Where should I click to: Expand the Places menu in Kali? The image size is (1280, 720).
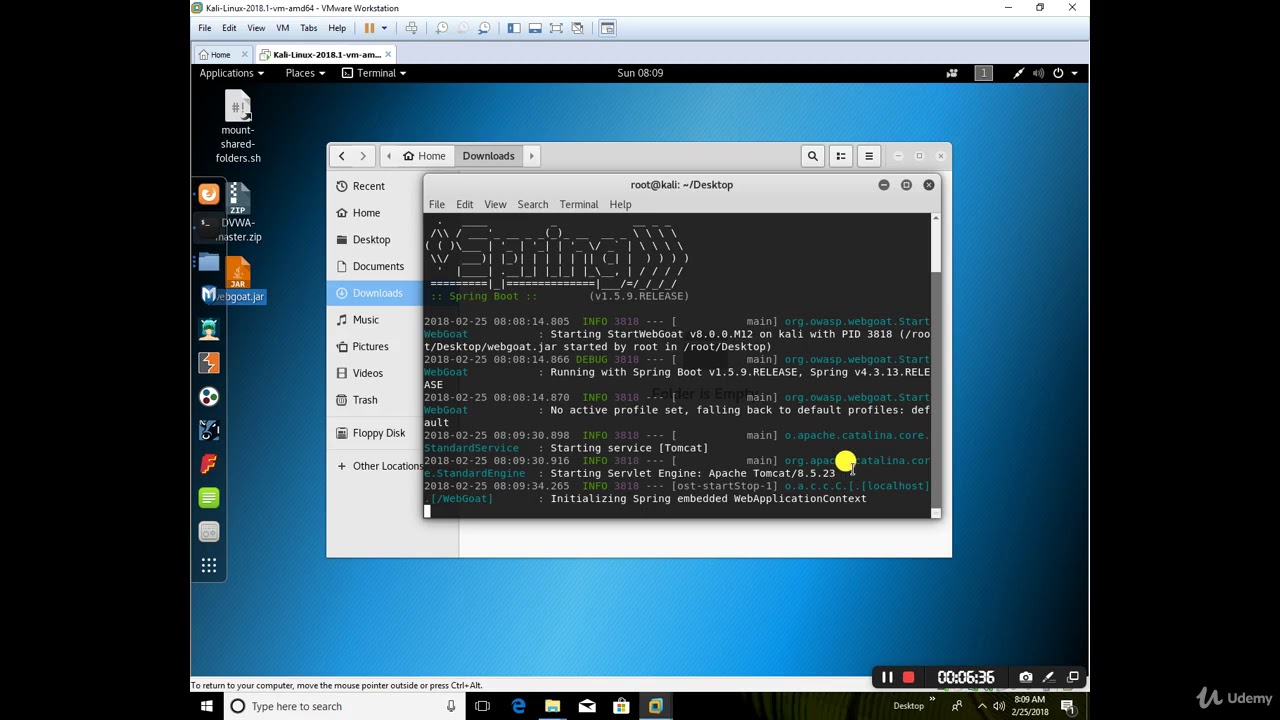point(304,73)
